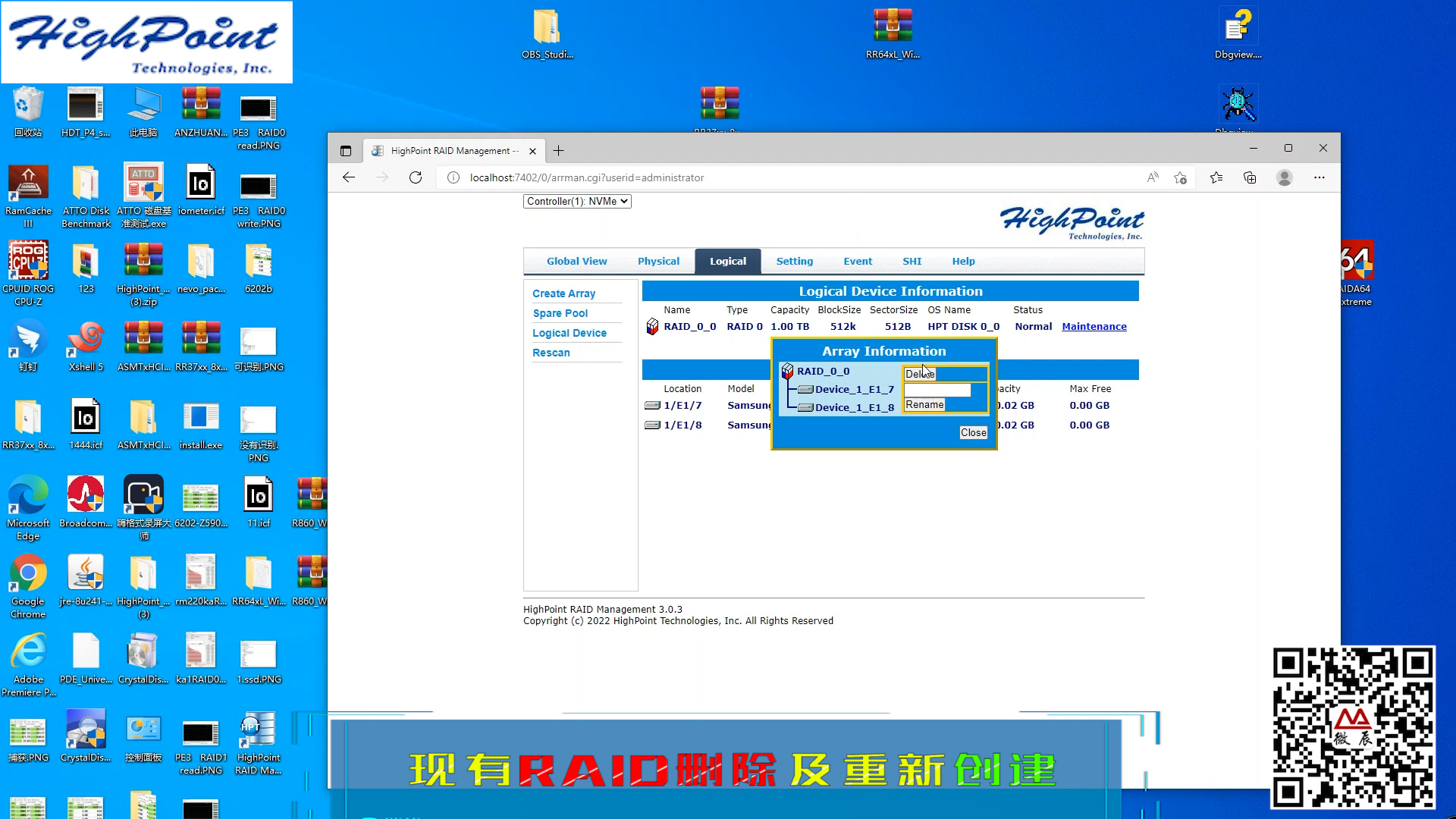The image size is (1456, 819).
Task: Open the browser Settings and more menu
Action: click(x=1319, y=177)
